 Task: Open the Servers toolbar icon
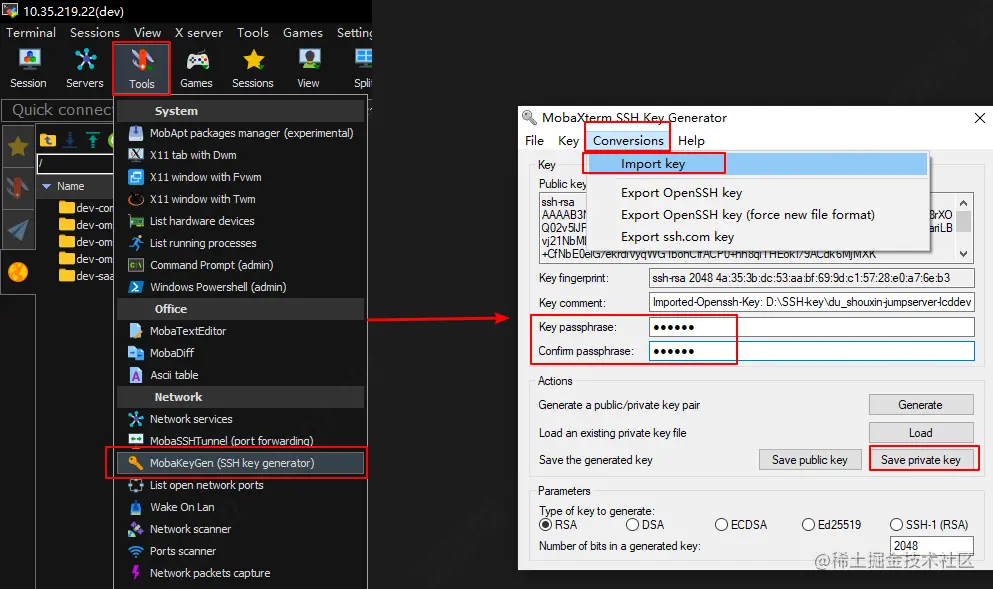tap(85, 68)
